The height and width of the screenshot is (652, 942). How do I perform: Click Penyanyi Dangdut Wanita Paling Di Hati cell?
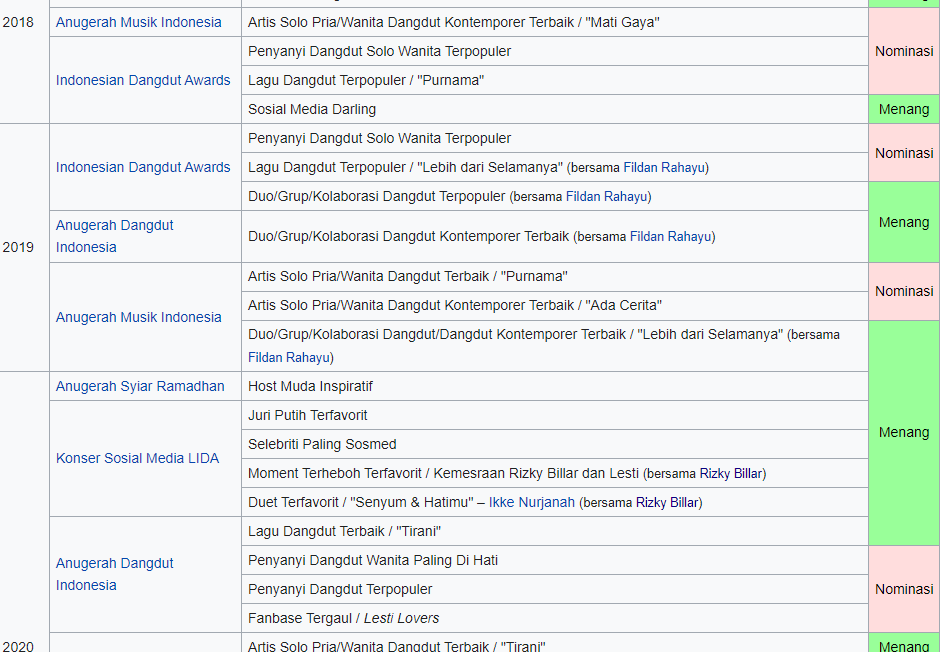coord(555,560)
